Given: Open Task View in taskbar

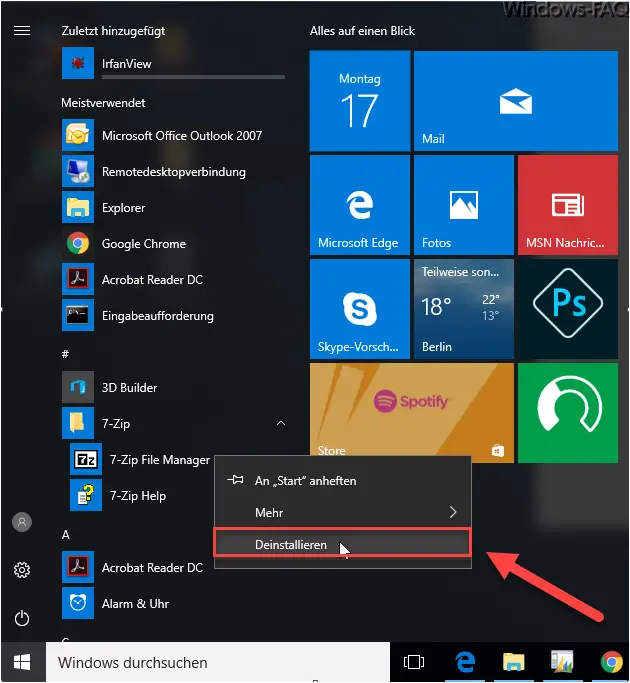Looking at the screenshot, I should pos(414,662).
